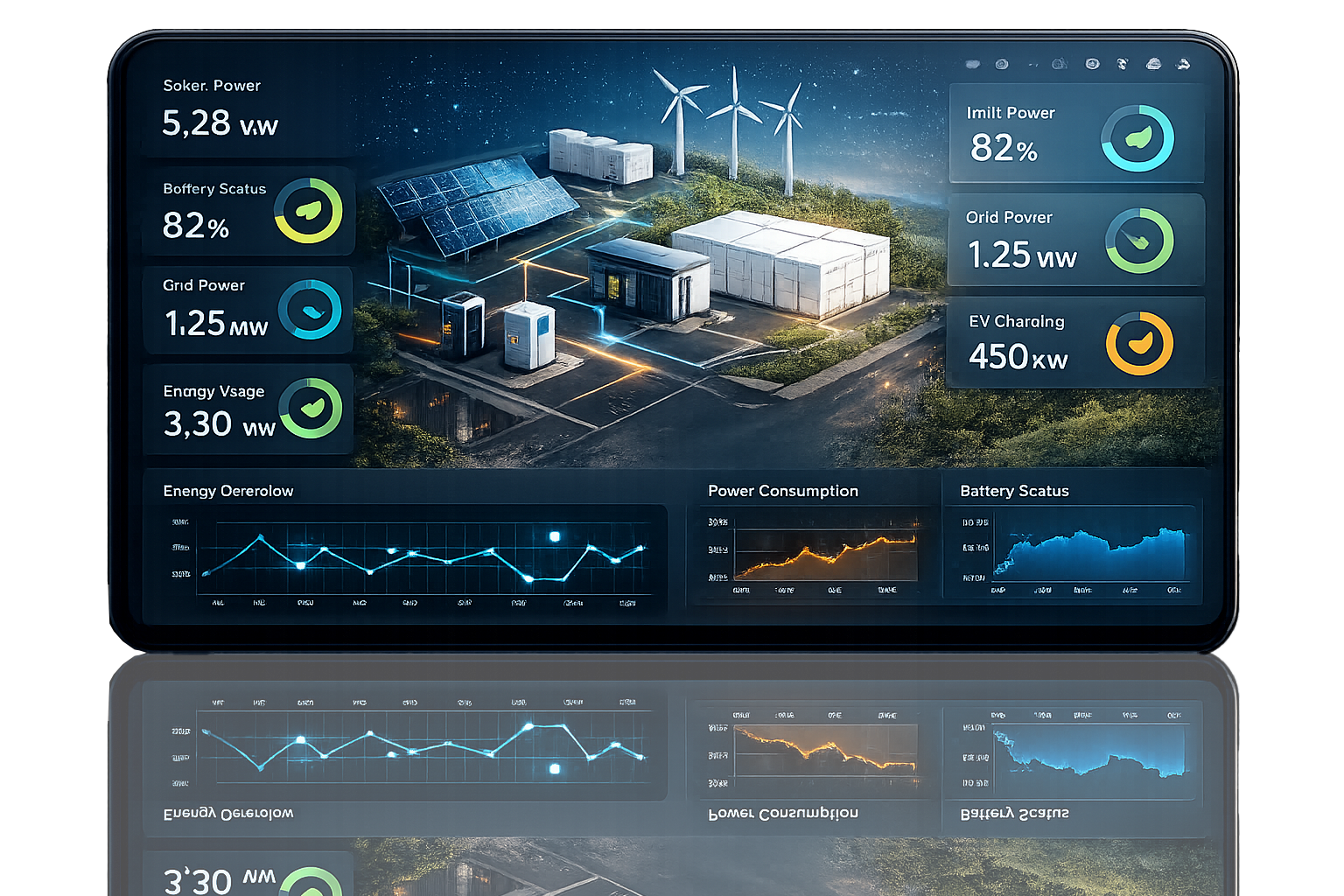Click the blue Battery Scatus area chart
The image size is (1344, 896).
coord(1090,553)
